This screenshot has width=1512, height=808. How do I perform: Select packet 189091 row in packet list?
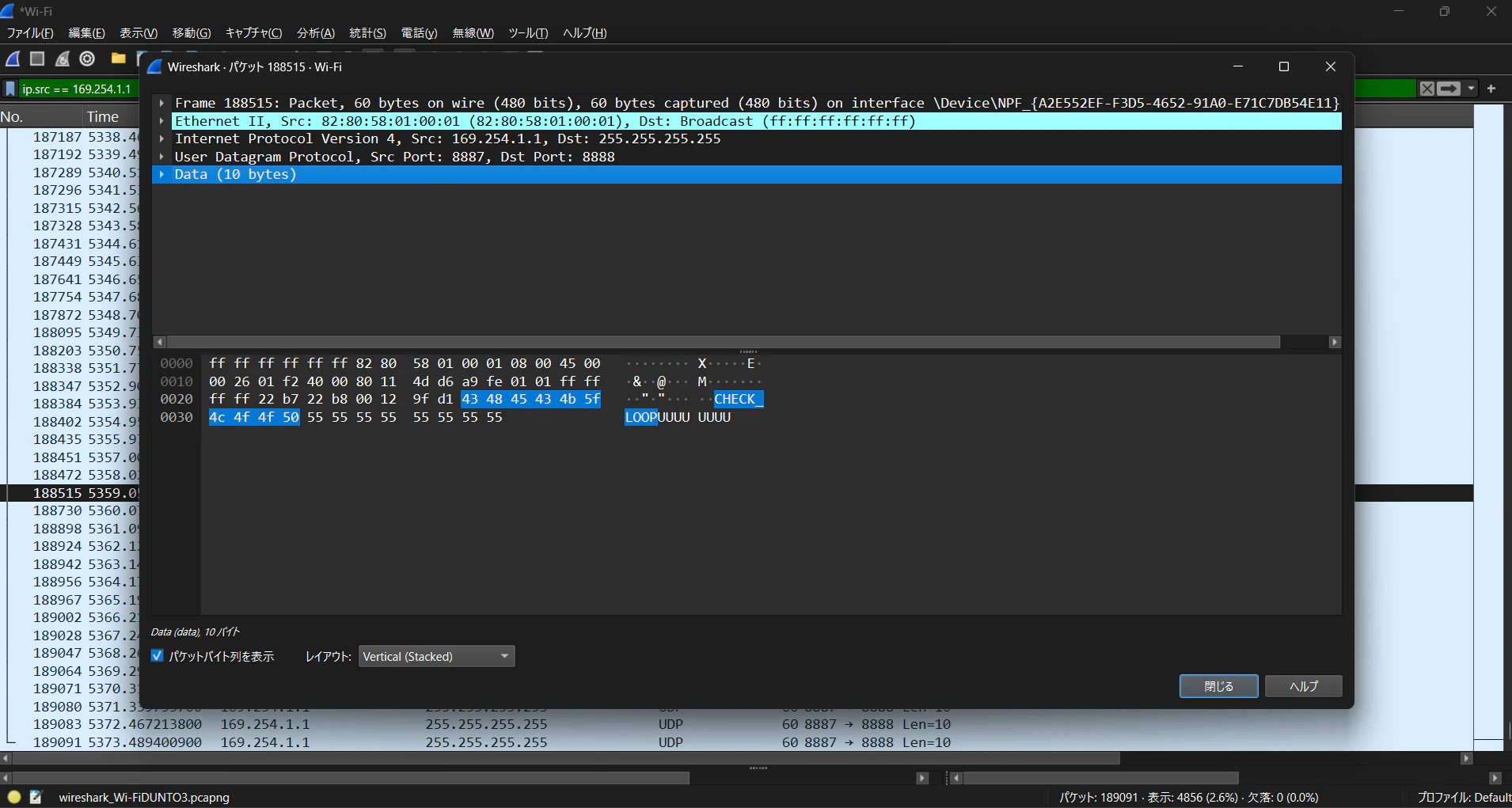click(x=736, y=742)
